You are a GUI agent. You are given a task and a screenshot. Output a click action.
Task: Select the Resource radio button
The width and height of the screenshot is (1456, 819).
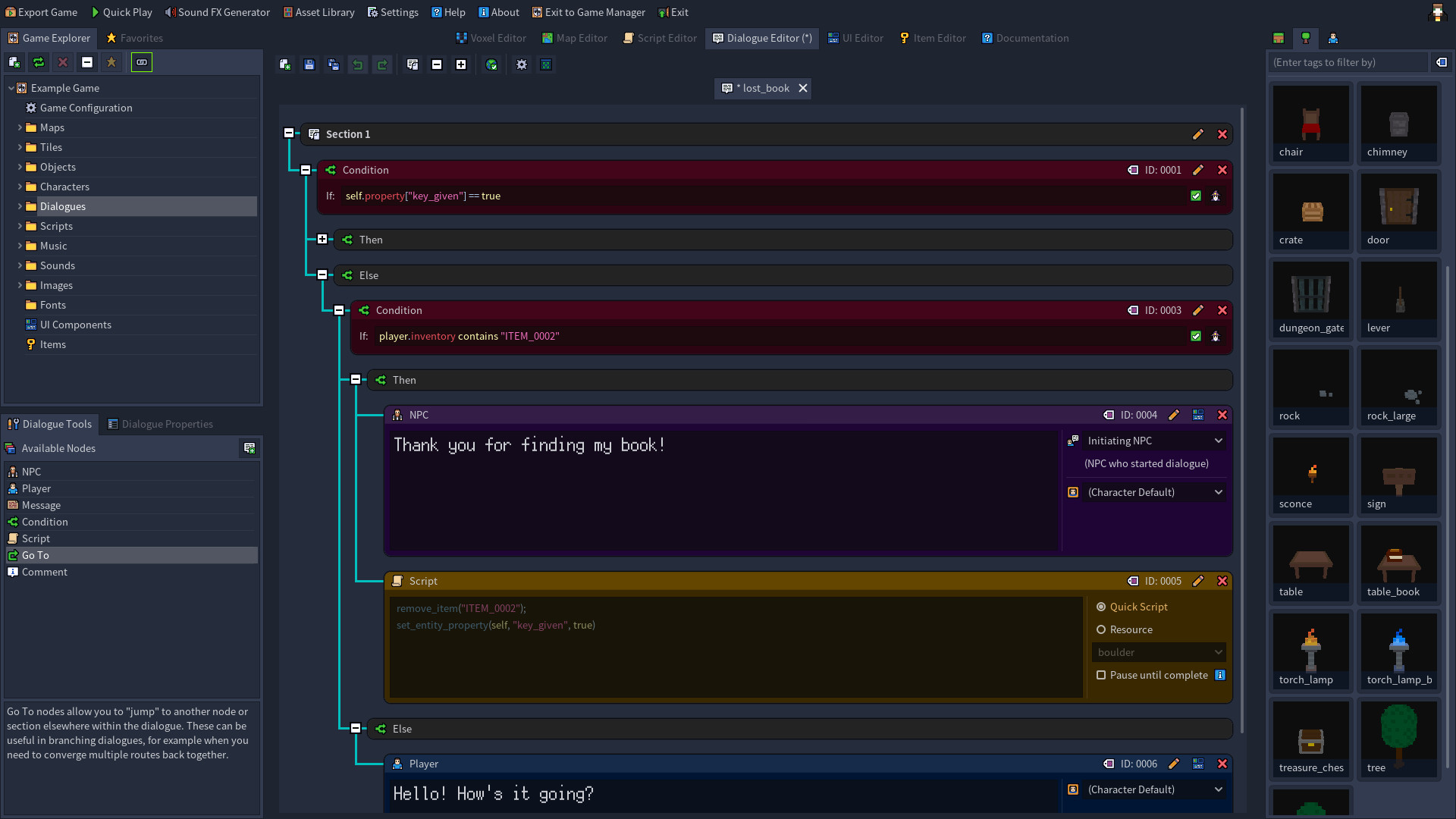[x=1101, y=629]
